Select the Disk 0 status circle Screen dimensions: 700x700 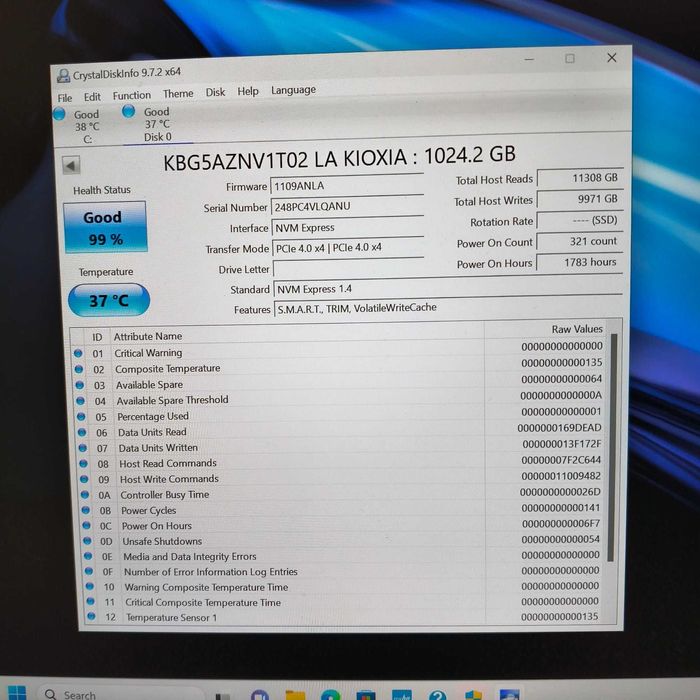pos(129,111)
